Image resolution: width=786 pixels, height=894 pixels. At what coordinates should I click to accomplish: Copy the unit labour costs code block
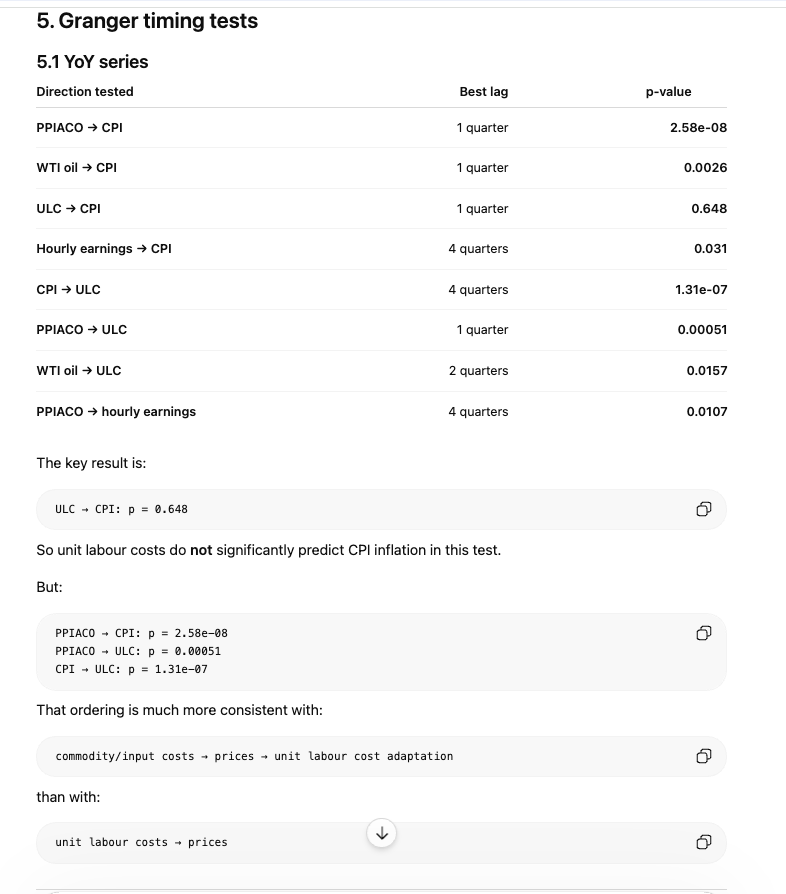pos(704,842)
